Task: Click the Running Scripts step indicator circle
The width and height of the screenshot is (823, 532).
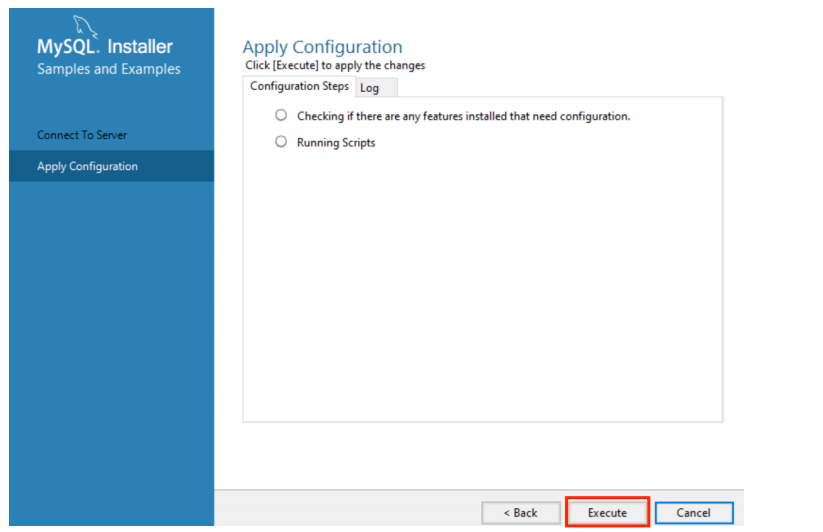Action: coord(281,142)
